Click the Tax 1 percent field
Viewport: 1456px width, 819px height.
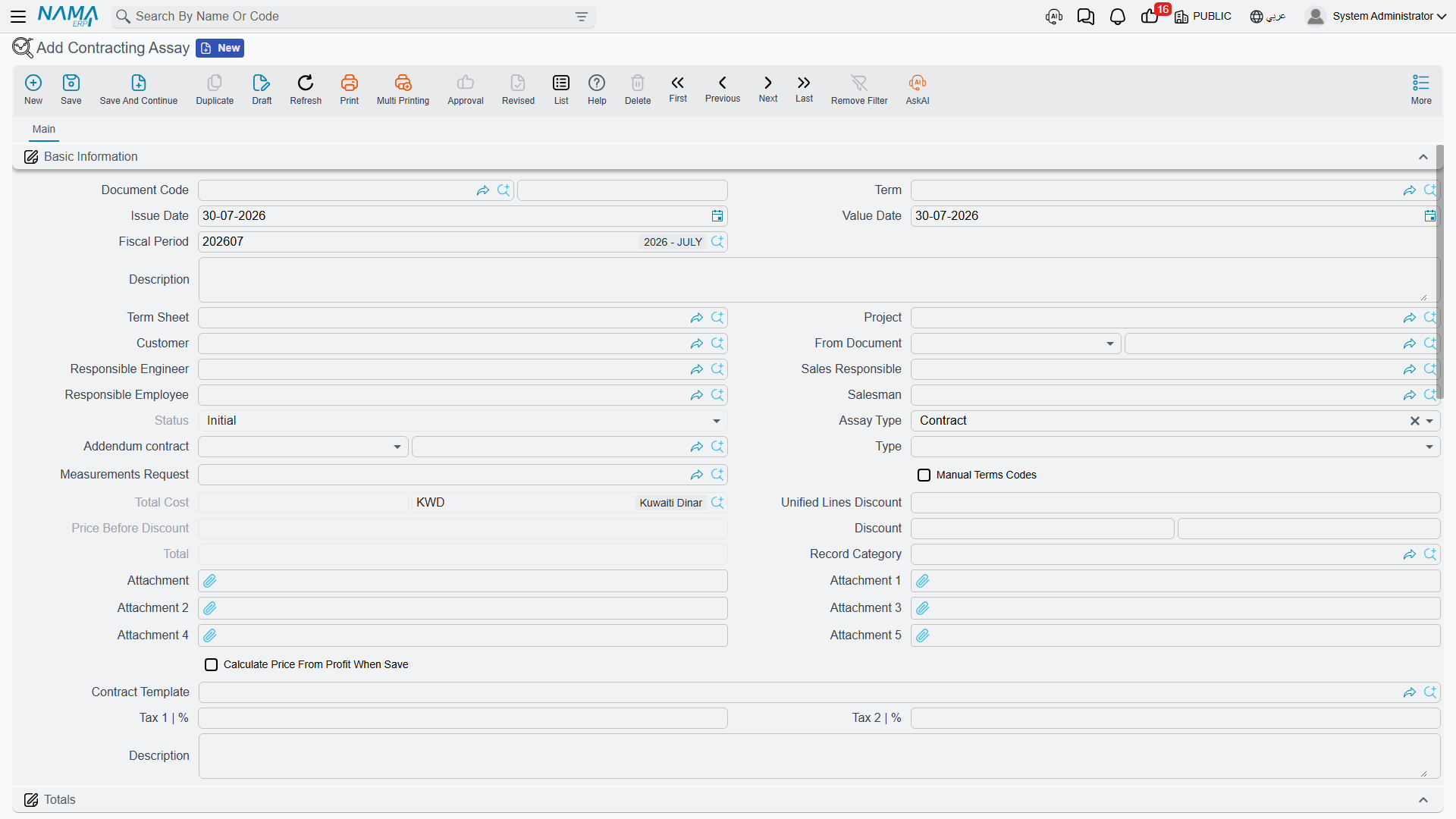[463, 718]
